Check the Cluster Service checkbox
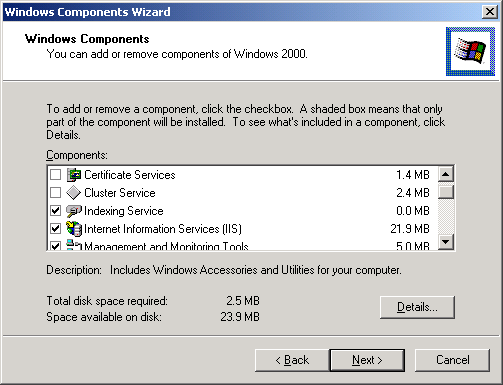Image resolution: width=503 pixels, height=385 pixels. click(x=55, y=192)
